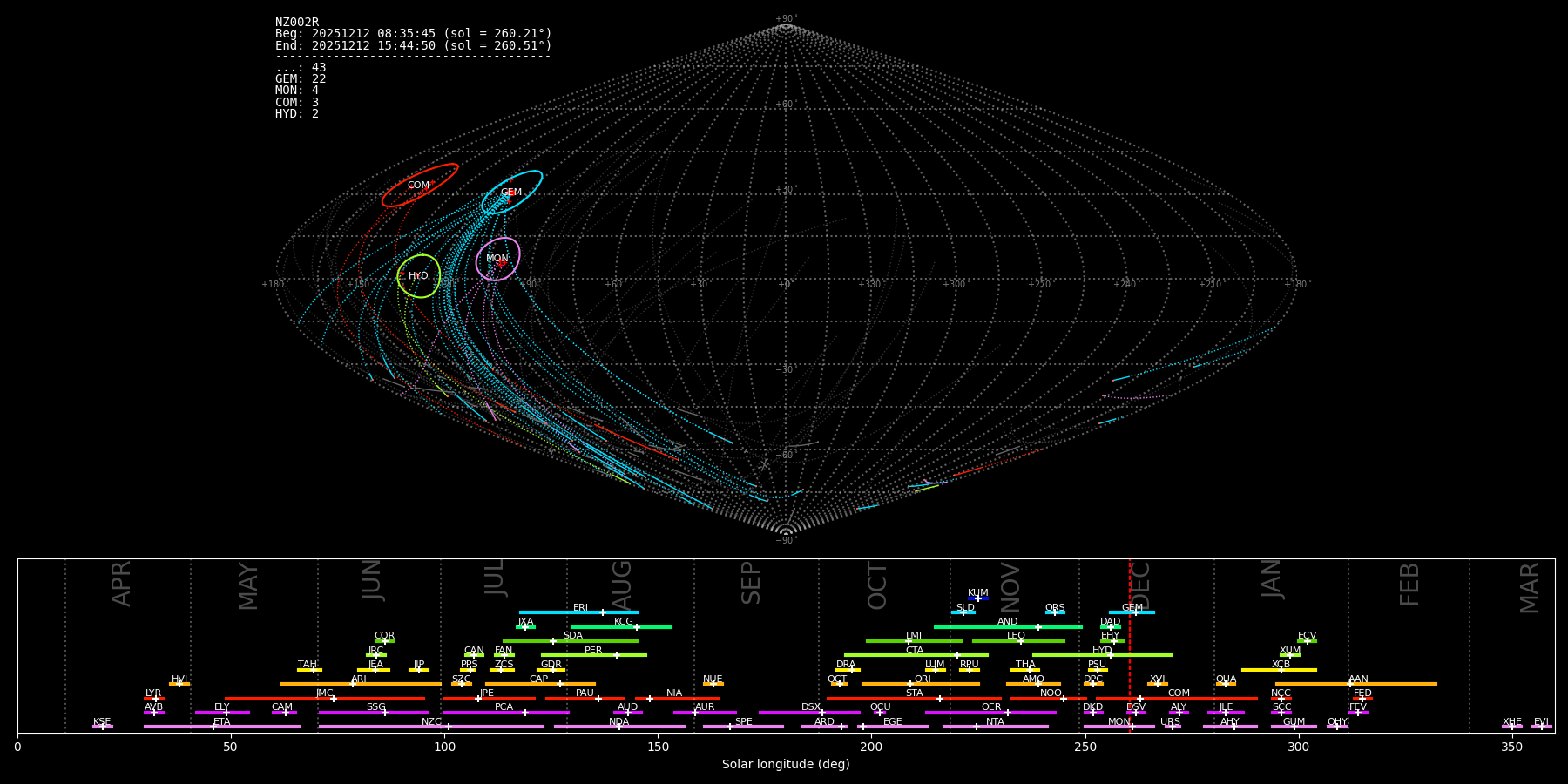Screen dimensions: 1568x784
Task: Click the KUM shower bar in timeline
Action: tap(978, 598)
